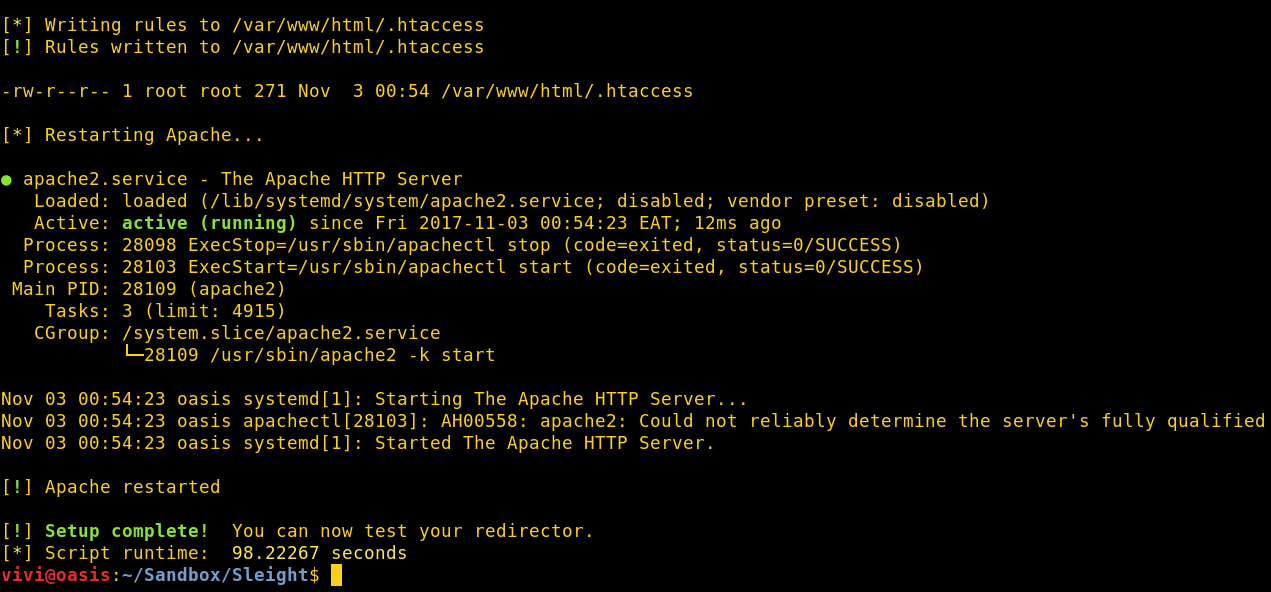Click the vivi@oasis prompt username

56,575
